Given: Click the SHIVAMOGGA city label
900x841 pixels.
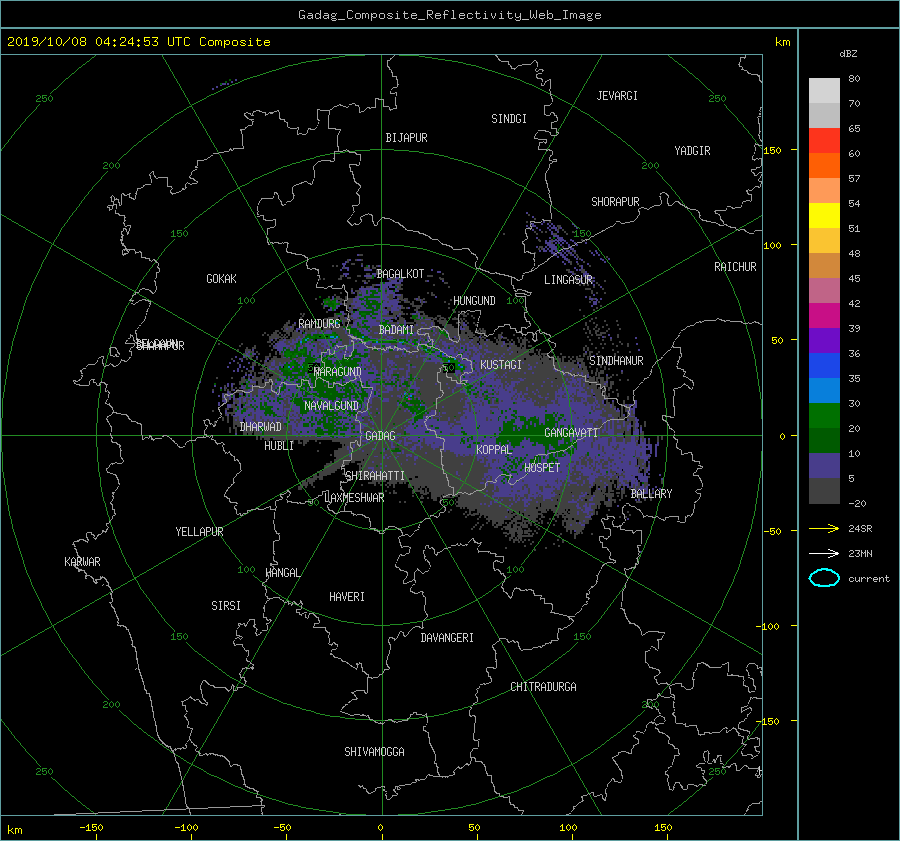Looking at the screenshot, I should point(374,752).
